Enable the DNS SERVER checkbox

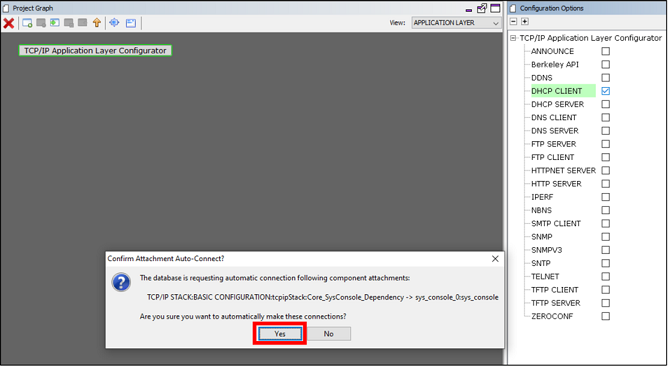605,130
